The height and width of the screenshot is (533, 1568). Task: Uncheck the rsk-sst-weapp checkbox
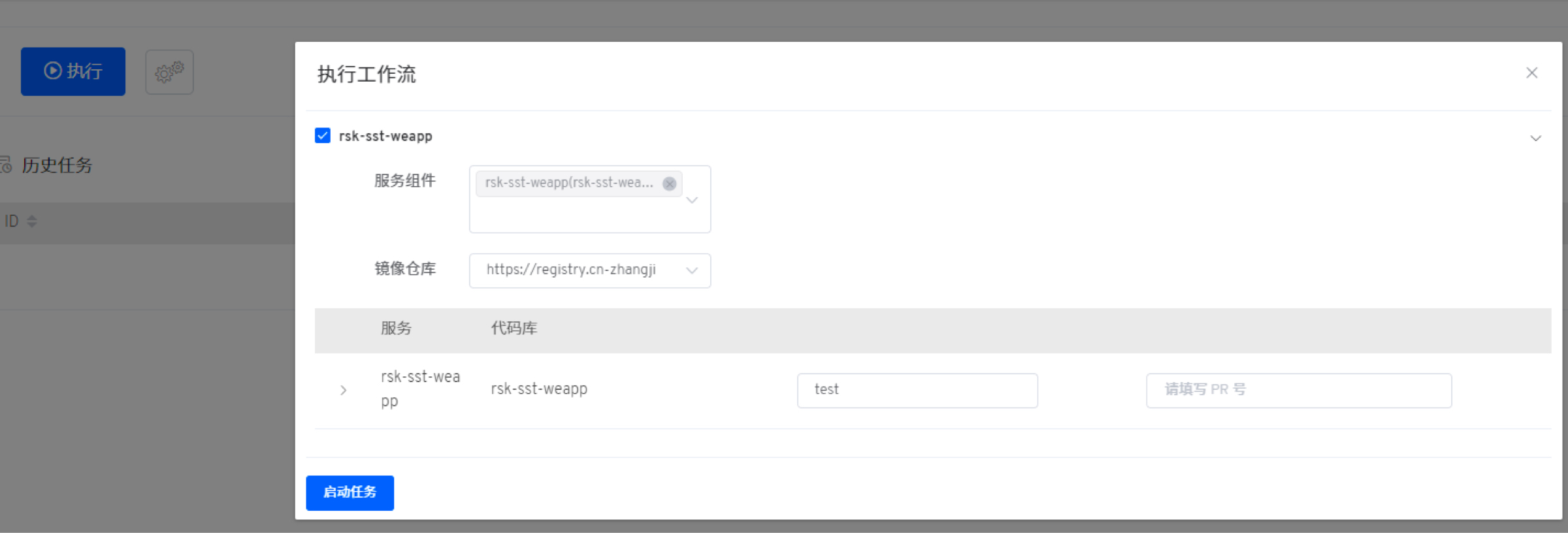pyautogui.click(x=323, y=135)
